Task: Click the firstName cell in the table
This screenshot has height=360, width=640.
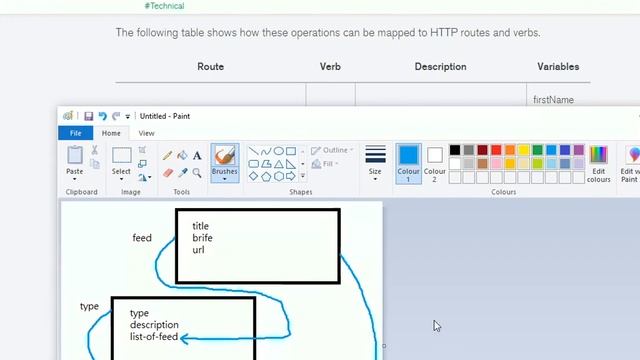Action: pyautogui.click(x=553, y=100)
